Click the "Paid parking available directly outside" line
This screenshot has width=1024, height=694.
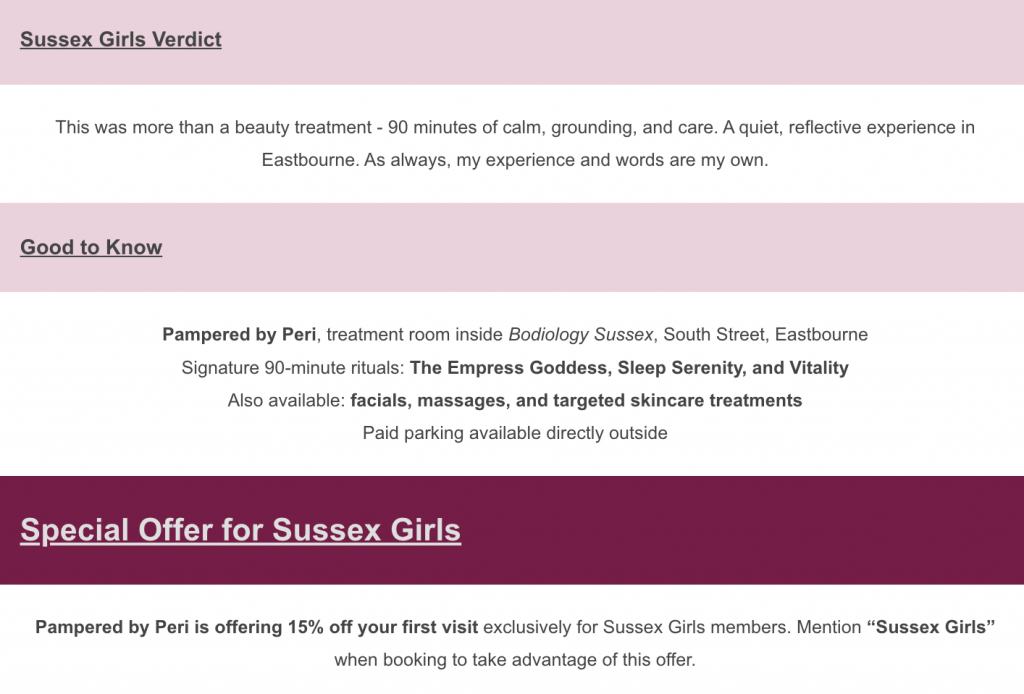click(515, 433)
